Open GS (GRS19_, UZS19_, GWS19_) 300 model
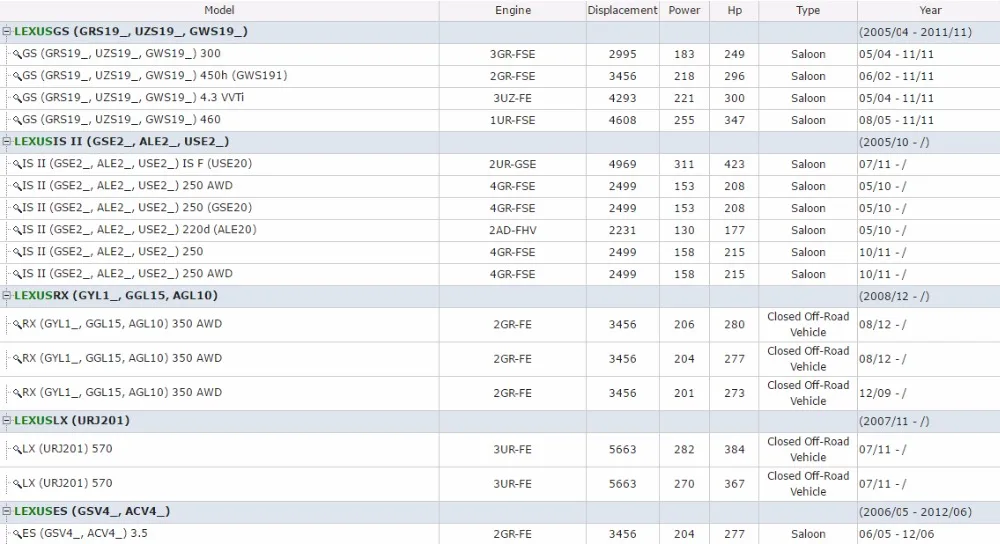The width and height of the screenshot is (1000, 544). [x=122, y=54]
